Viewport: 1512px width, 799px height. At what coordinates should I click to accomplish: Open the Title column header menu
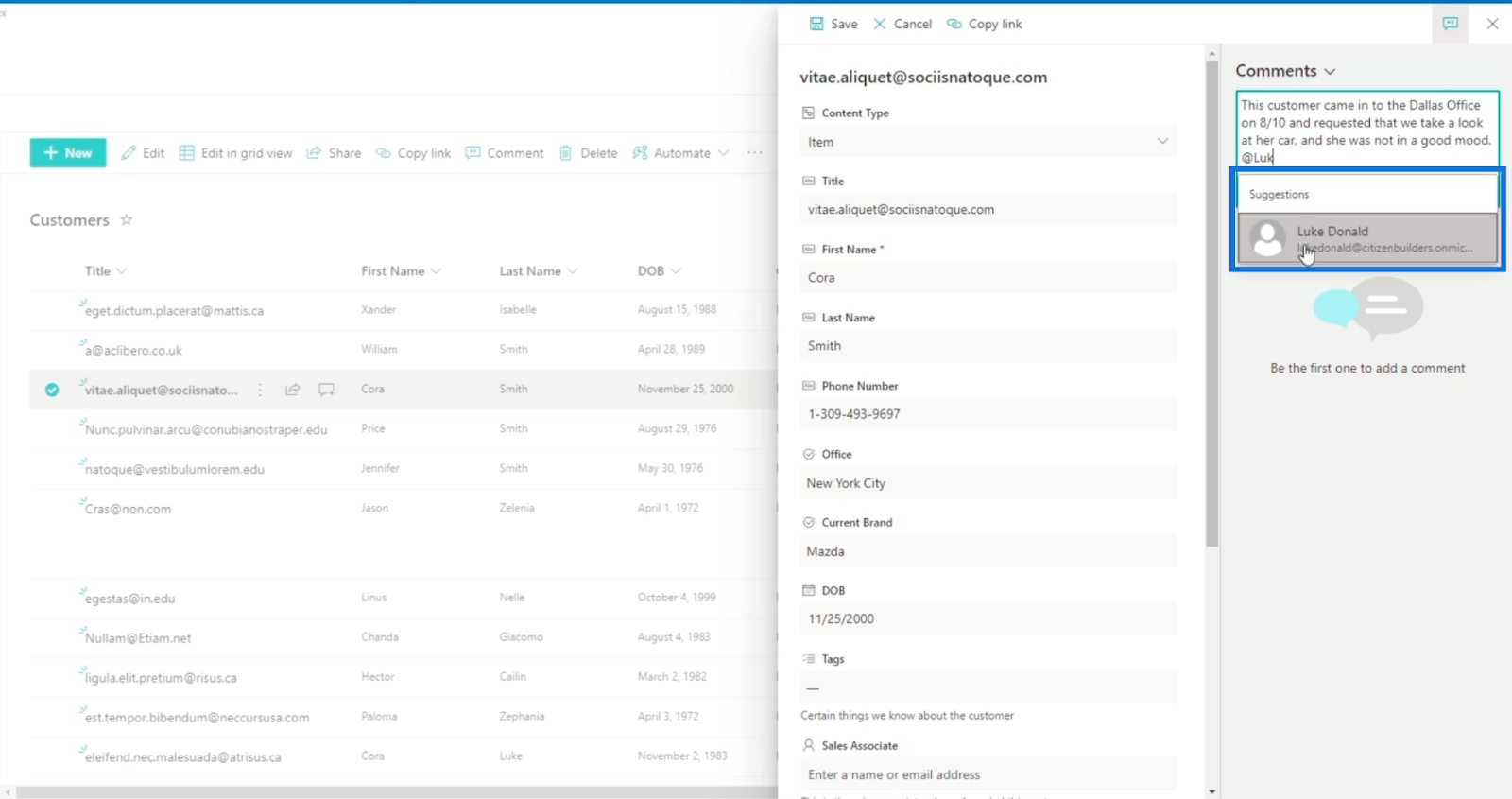106,271
